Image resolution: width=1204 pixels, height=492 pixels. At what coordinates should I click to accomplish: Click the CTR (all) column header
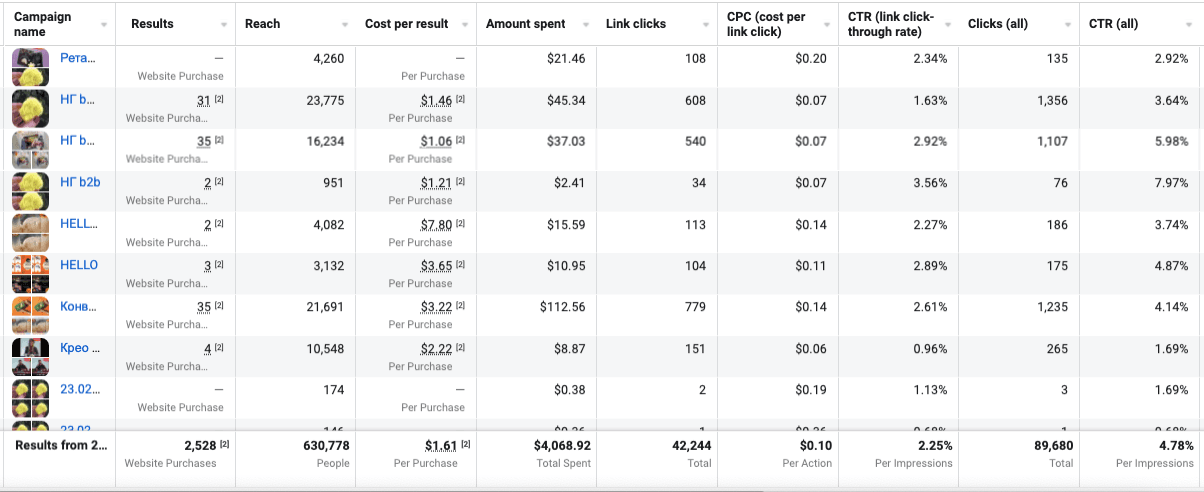tap(1113, 24)
